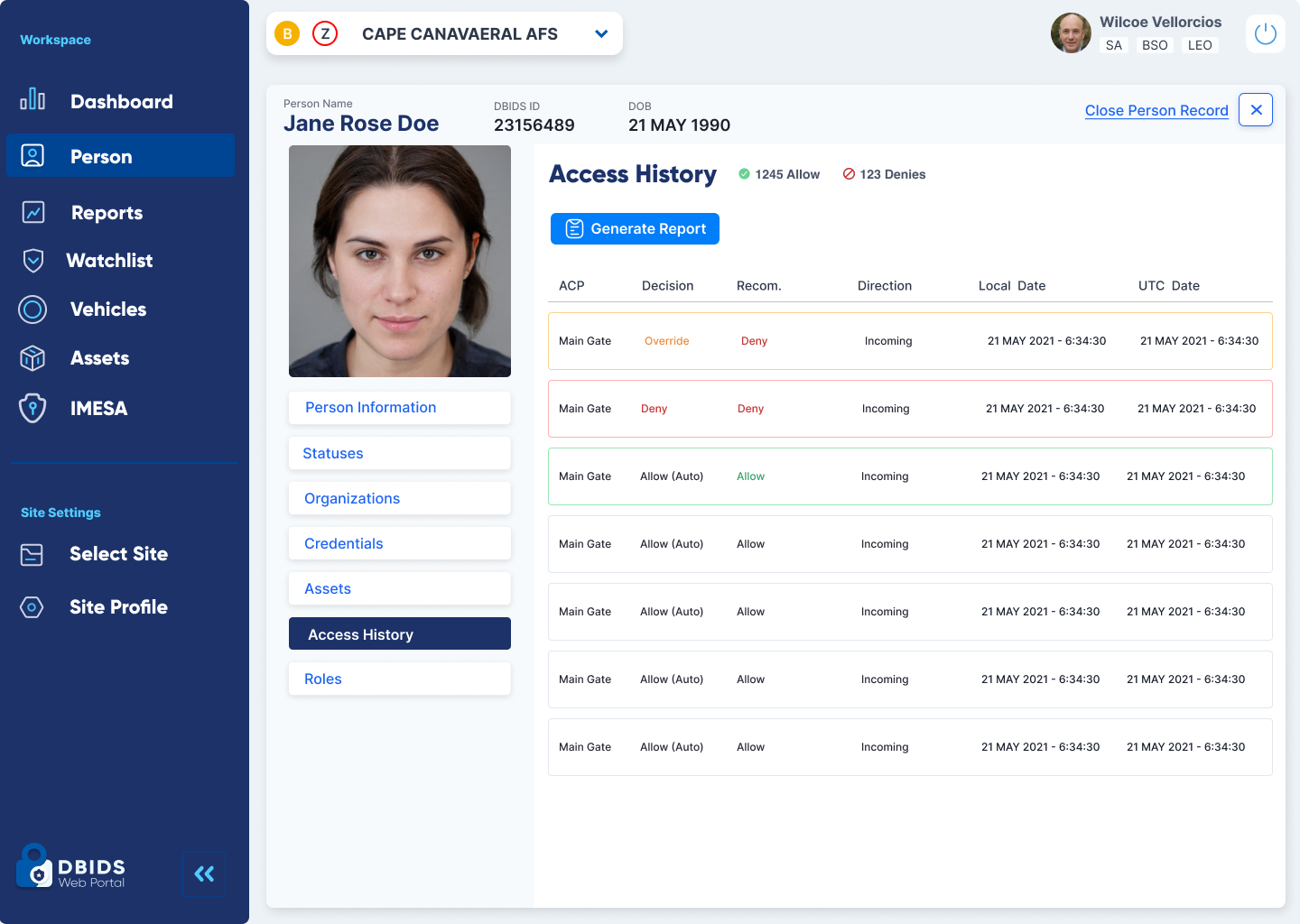This screenshot has width=1300, height=924.
Task: Collapse sidebar with double chevron icon
Action: point(204,873)
